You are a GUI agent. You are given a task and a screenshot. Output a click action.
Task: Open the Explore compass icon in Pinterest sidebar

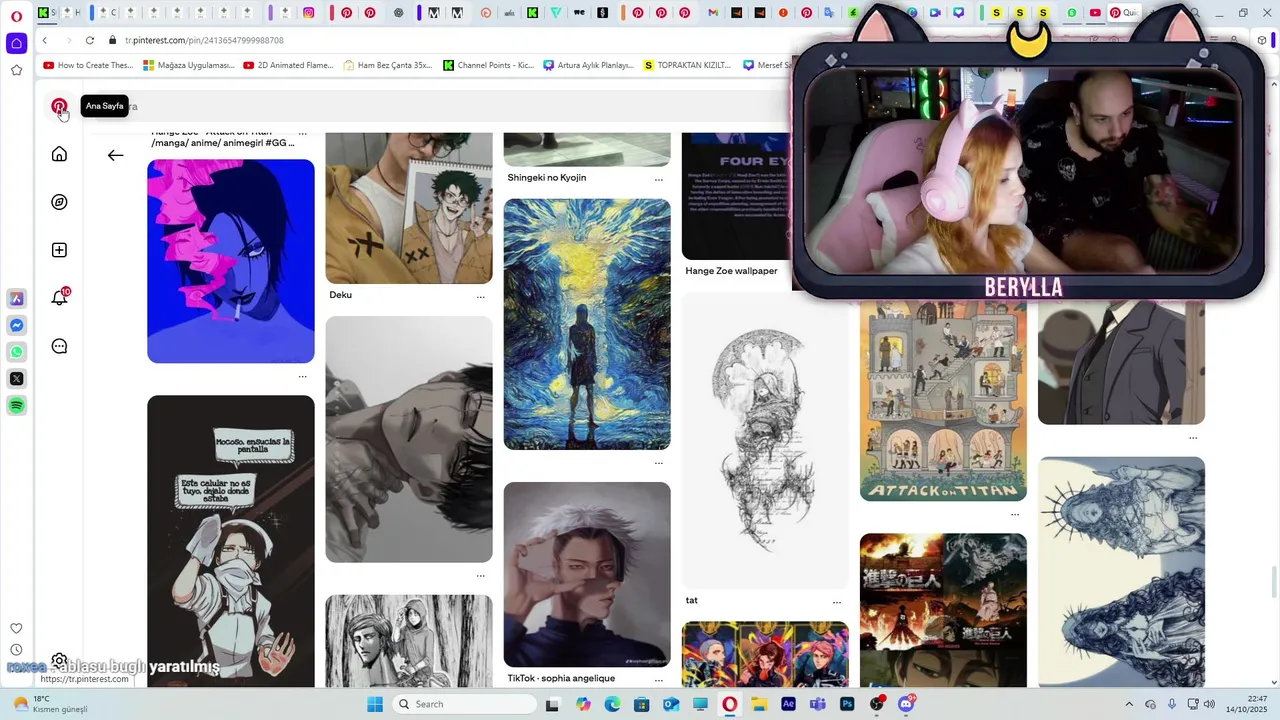tap(59, 202)
